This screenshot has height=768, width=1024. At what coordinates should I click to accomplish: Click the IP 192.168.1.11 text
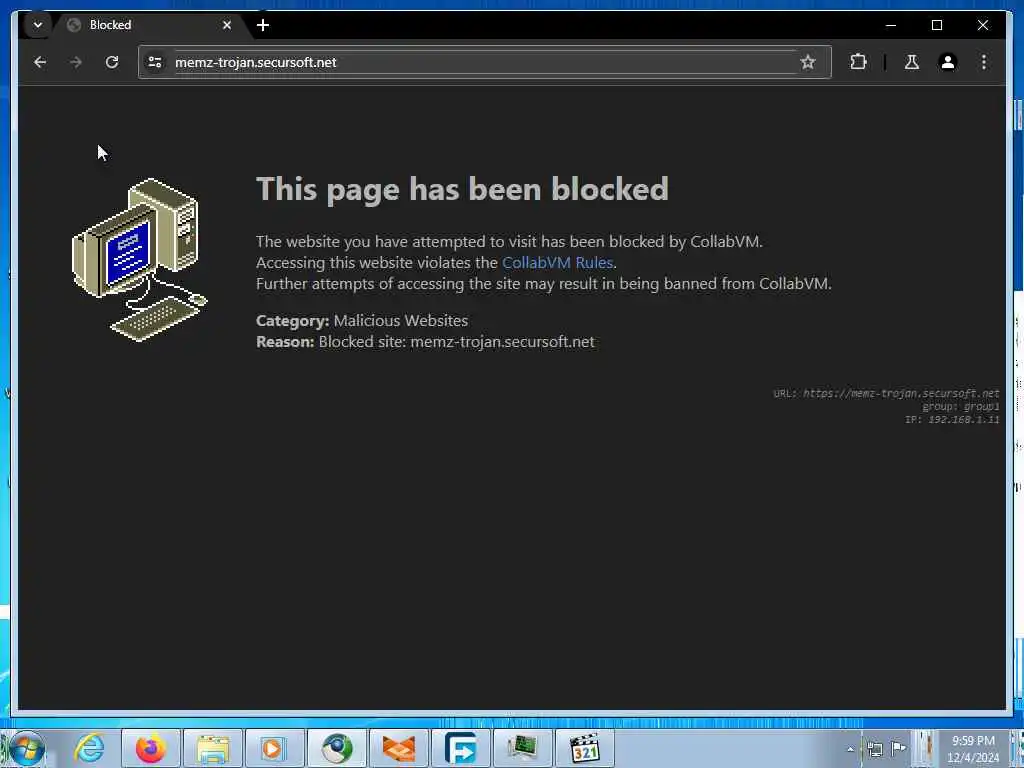coord(952,419)
